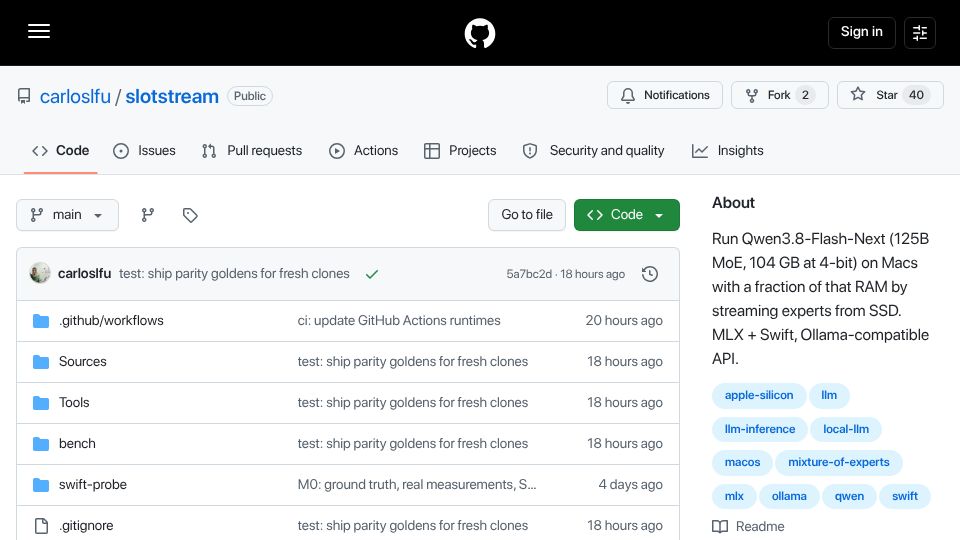This screenshot has width=960, height=540.
Task: Click the bench folder icon
Action: click(41, 444)
